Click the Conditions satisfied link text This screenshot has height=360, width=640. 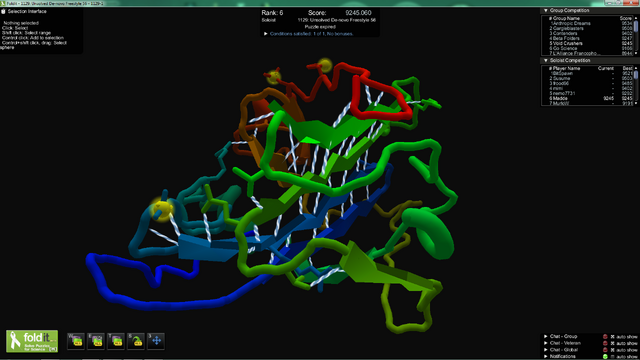pos(311,34)
